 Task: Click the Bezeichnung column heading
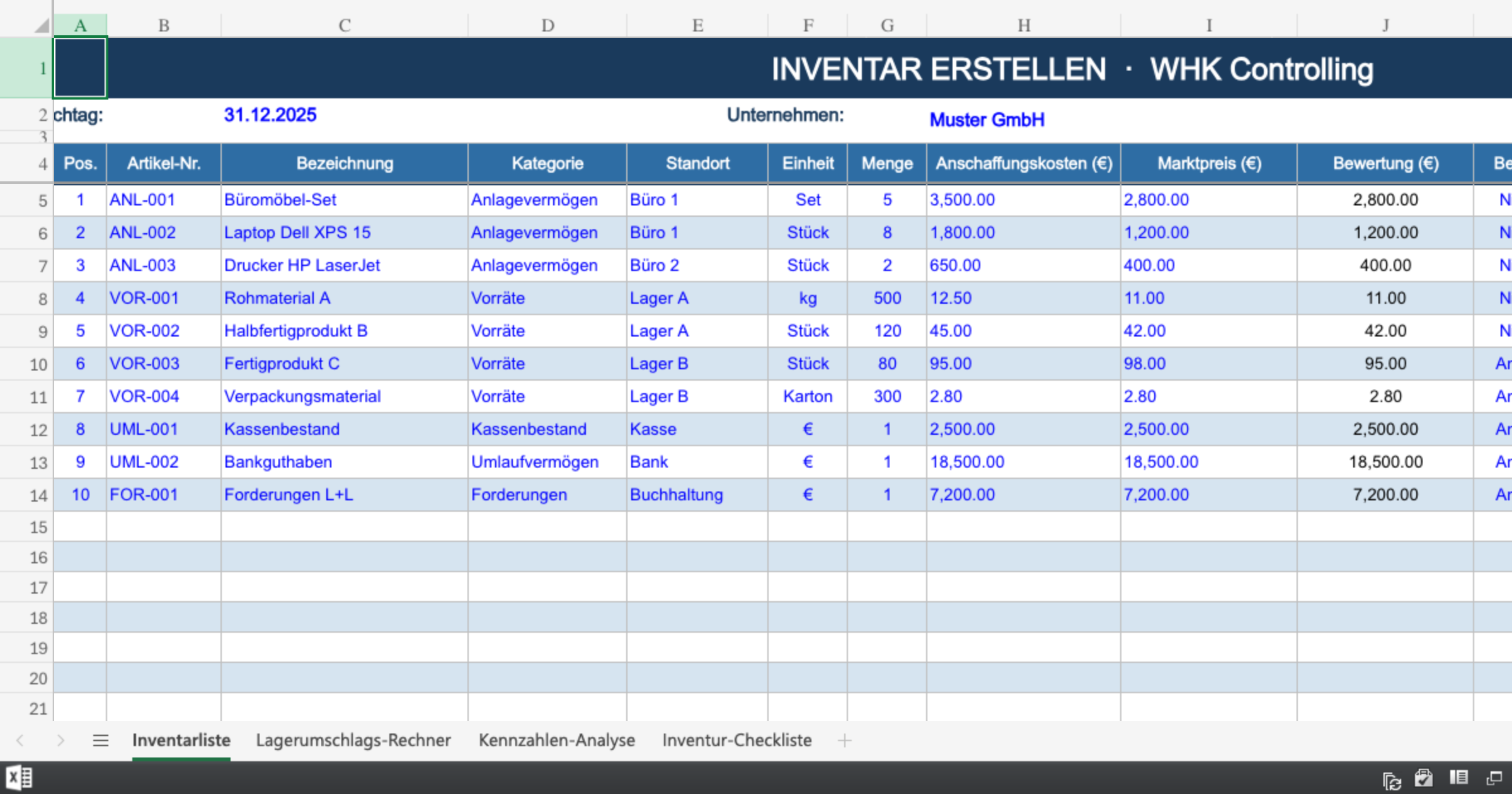point(345,163)
